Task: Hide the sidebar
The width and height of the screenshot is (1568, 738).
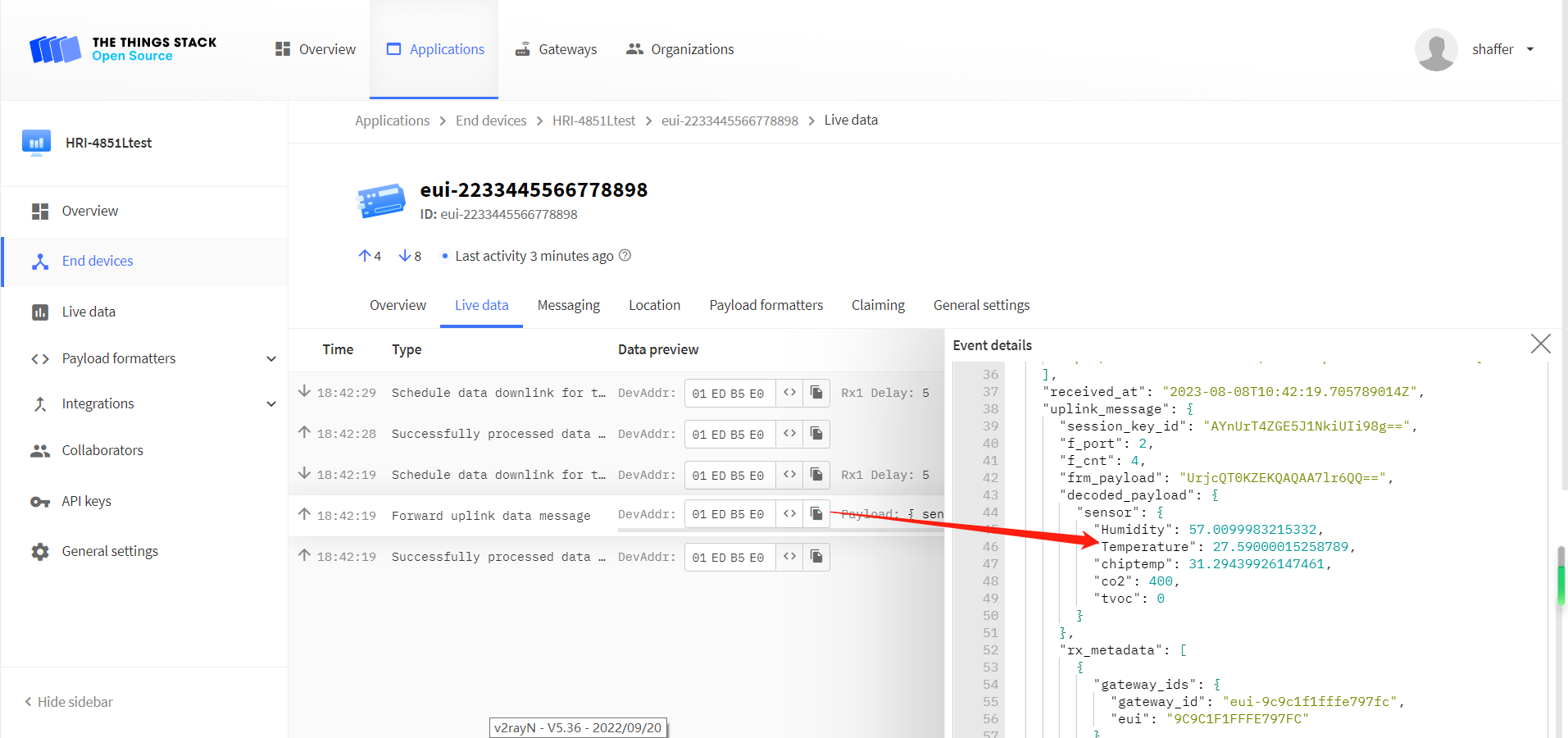Action: 69,702
